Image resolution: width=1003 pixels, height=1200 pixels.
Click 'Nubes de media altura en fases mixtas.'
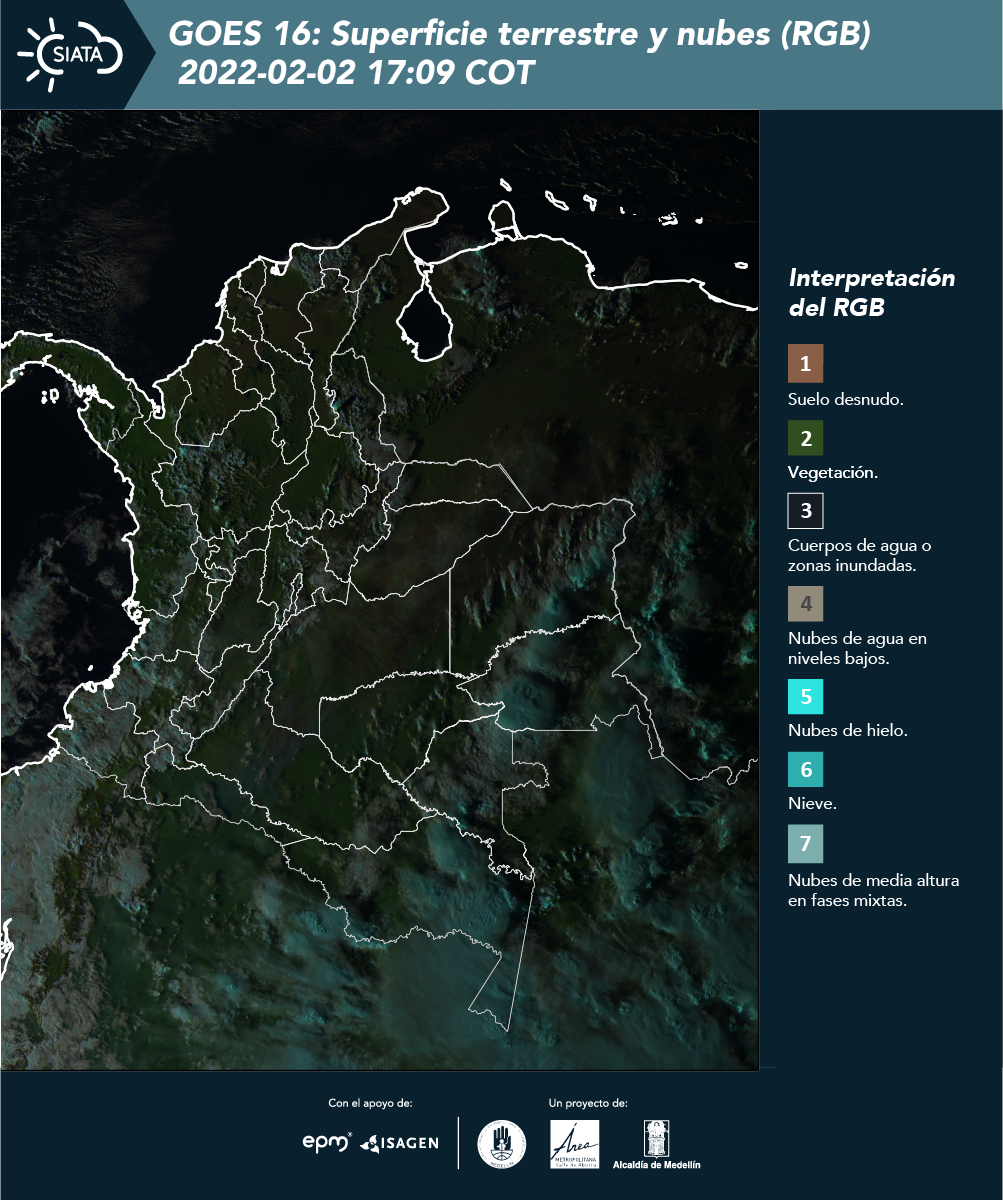(x=874, y=891)
